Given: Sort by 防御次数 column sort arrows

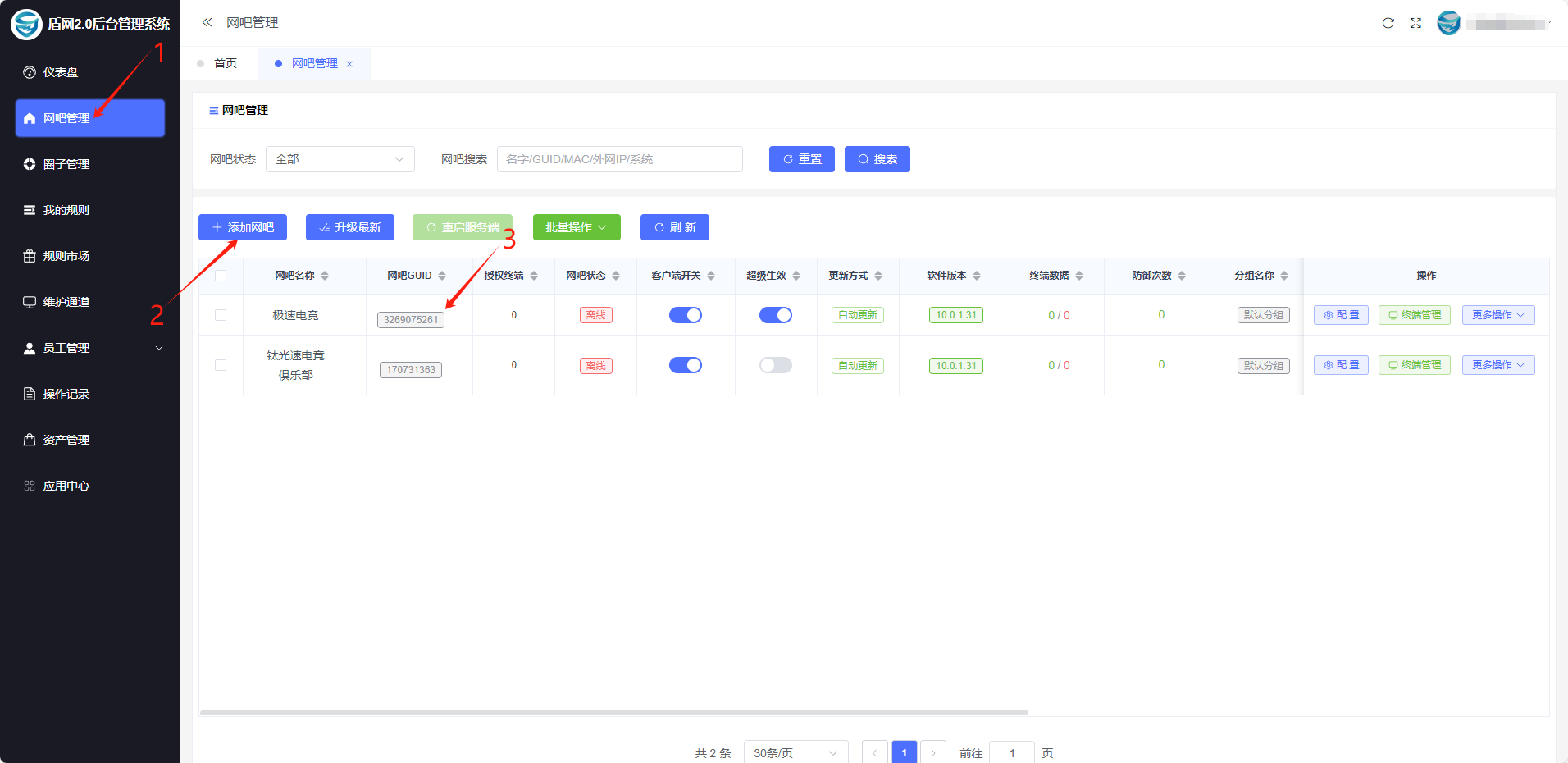Looking at the screenshot, I should [x=1182, y=276].
